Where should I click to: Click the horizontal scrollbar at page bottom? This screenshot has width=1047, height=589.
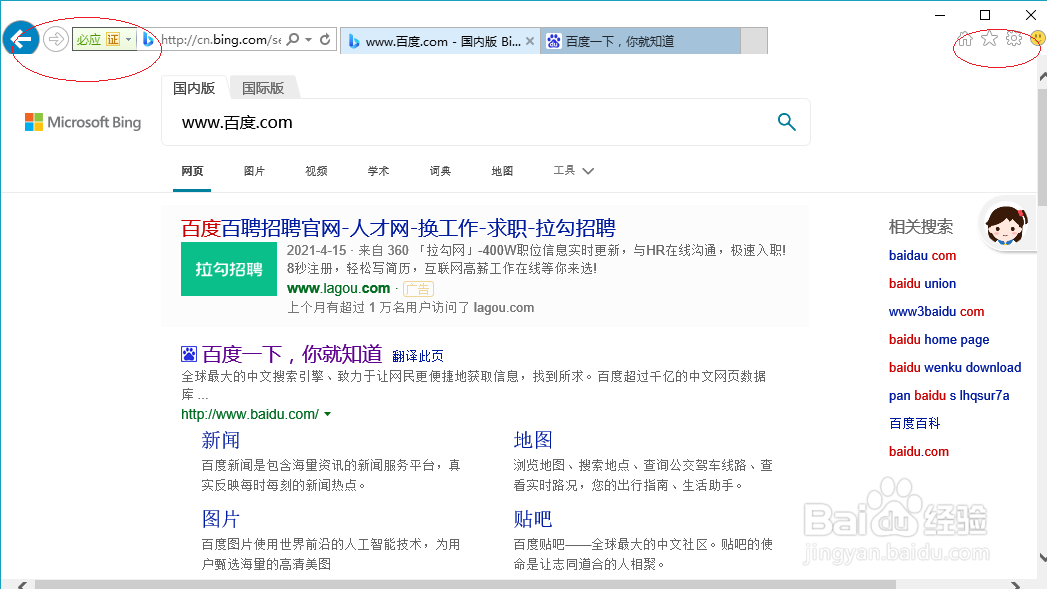465,585
